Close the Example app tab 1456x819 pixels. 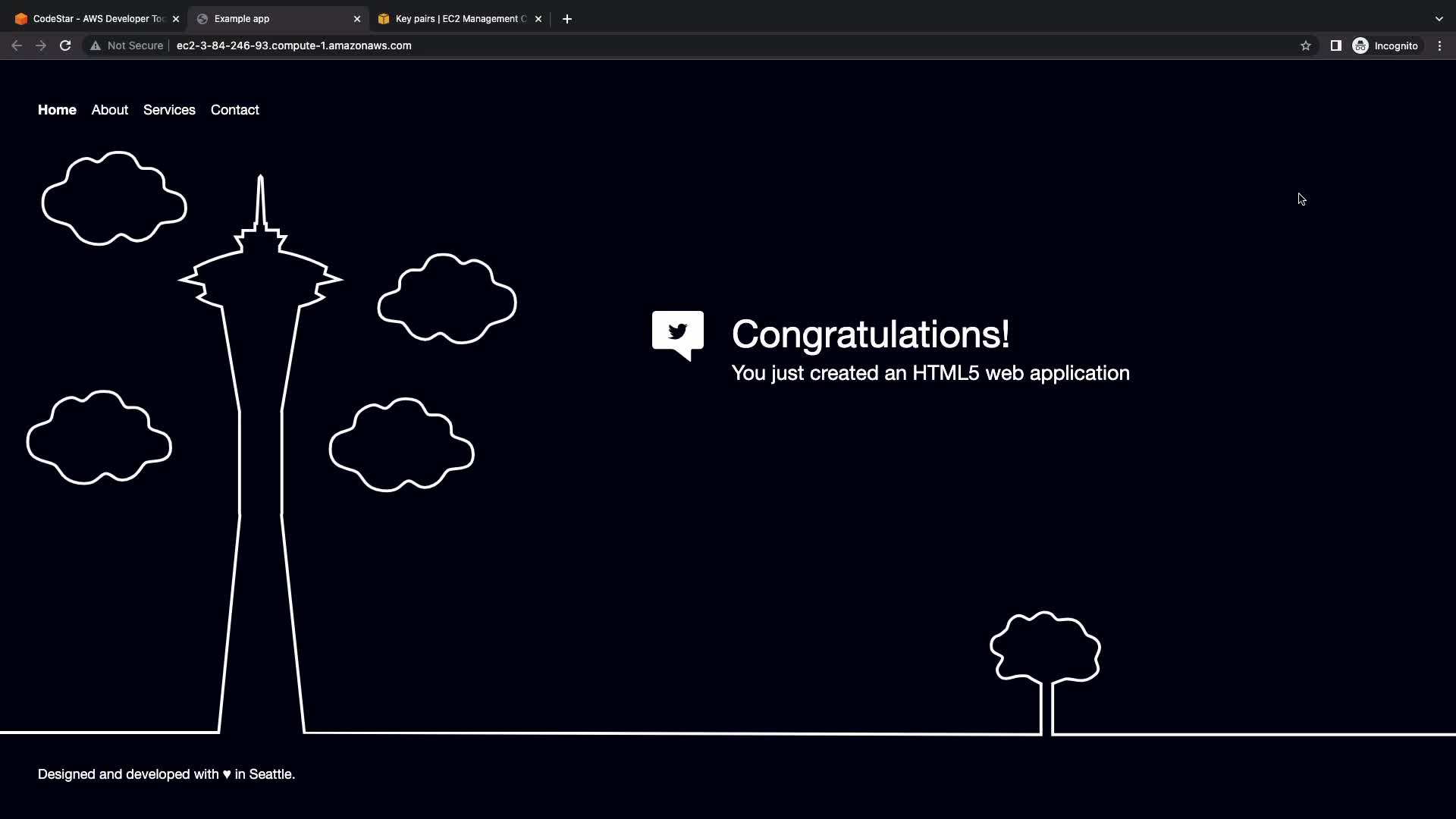[357, 19]
